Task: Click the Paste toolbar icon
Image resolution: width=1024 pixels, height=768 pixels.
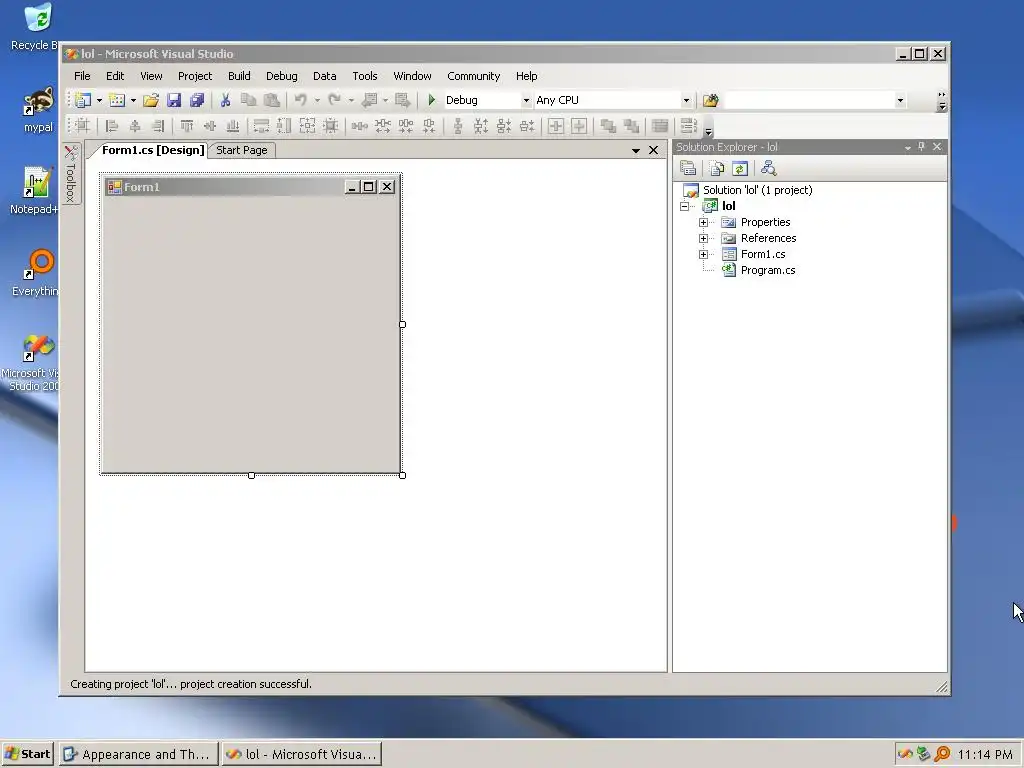Action: [x=272, y=100]
